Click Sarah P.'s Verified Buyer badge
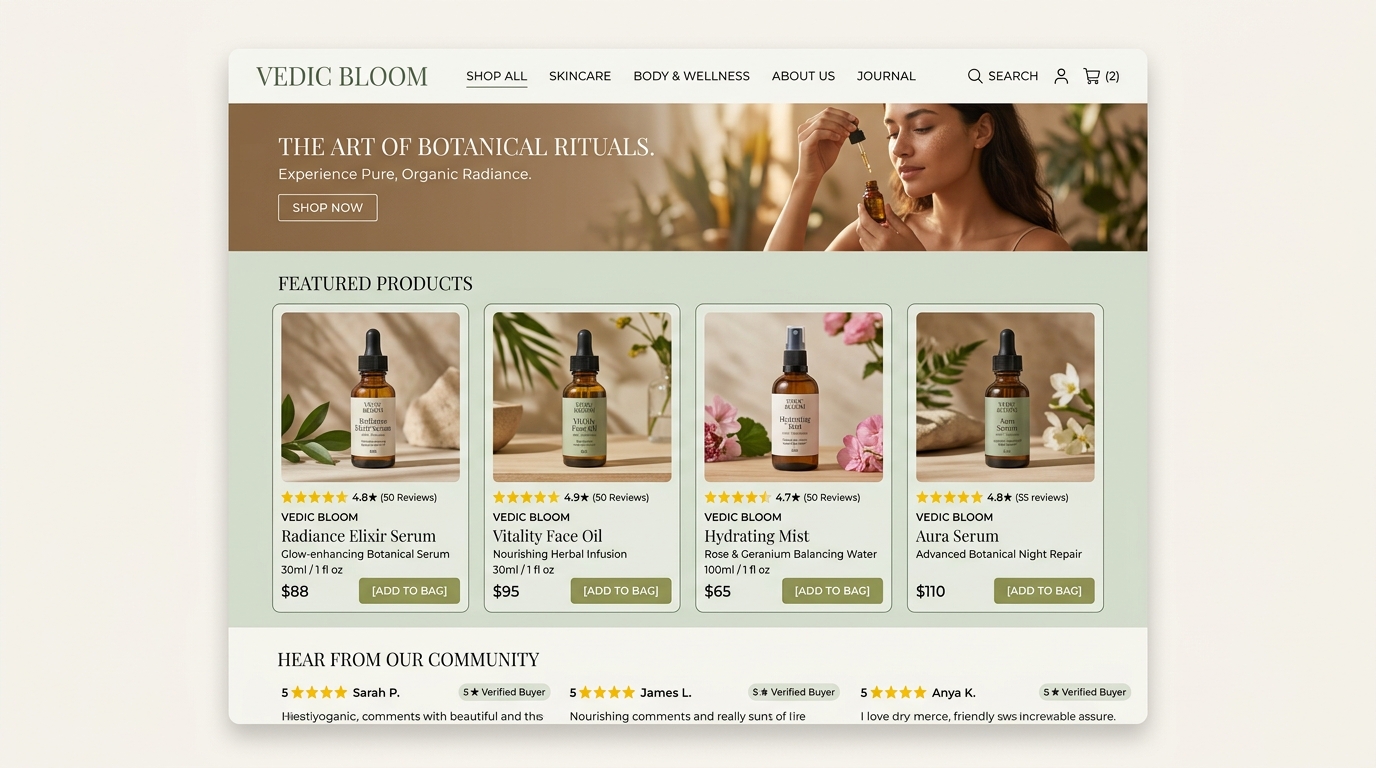The image size is (1376, 768). 504,692
